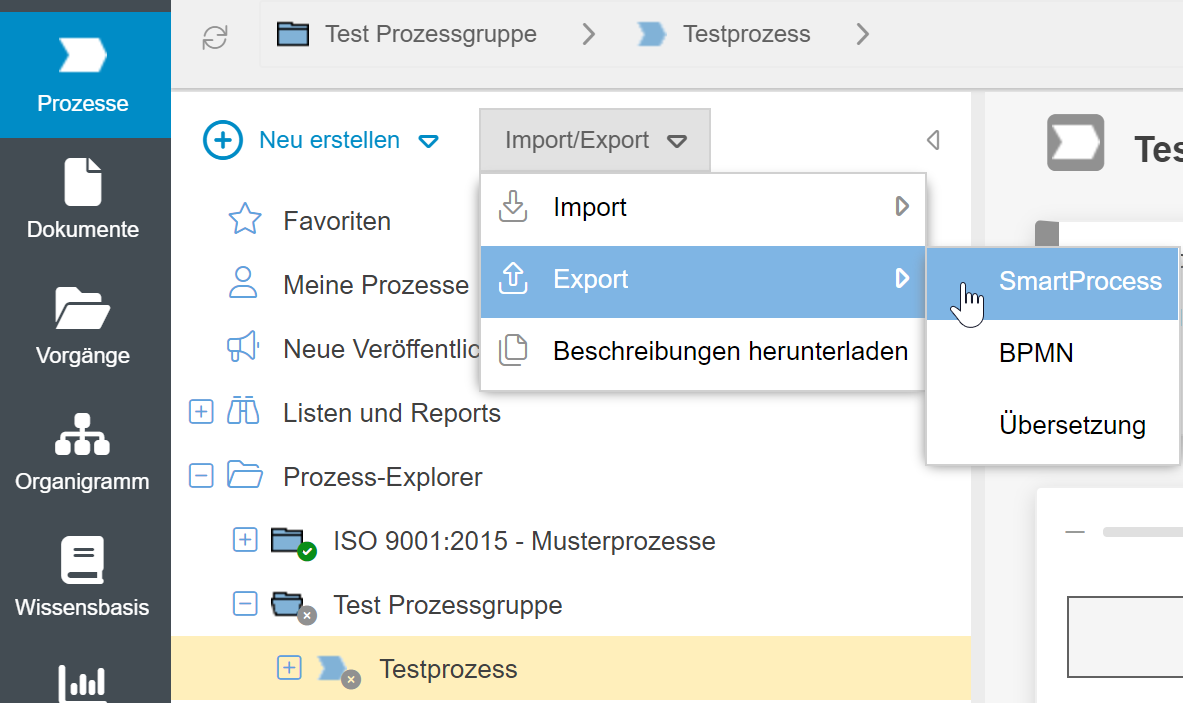The height and width of the screenshot is (703, 1183).
Task: Click the plus icon for Neu erstellen
Action: click(222, 140)
